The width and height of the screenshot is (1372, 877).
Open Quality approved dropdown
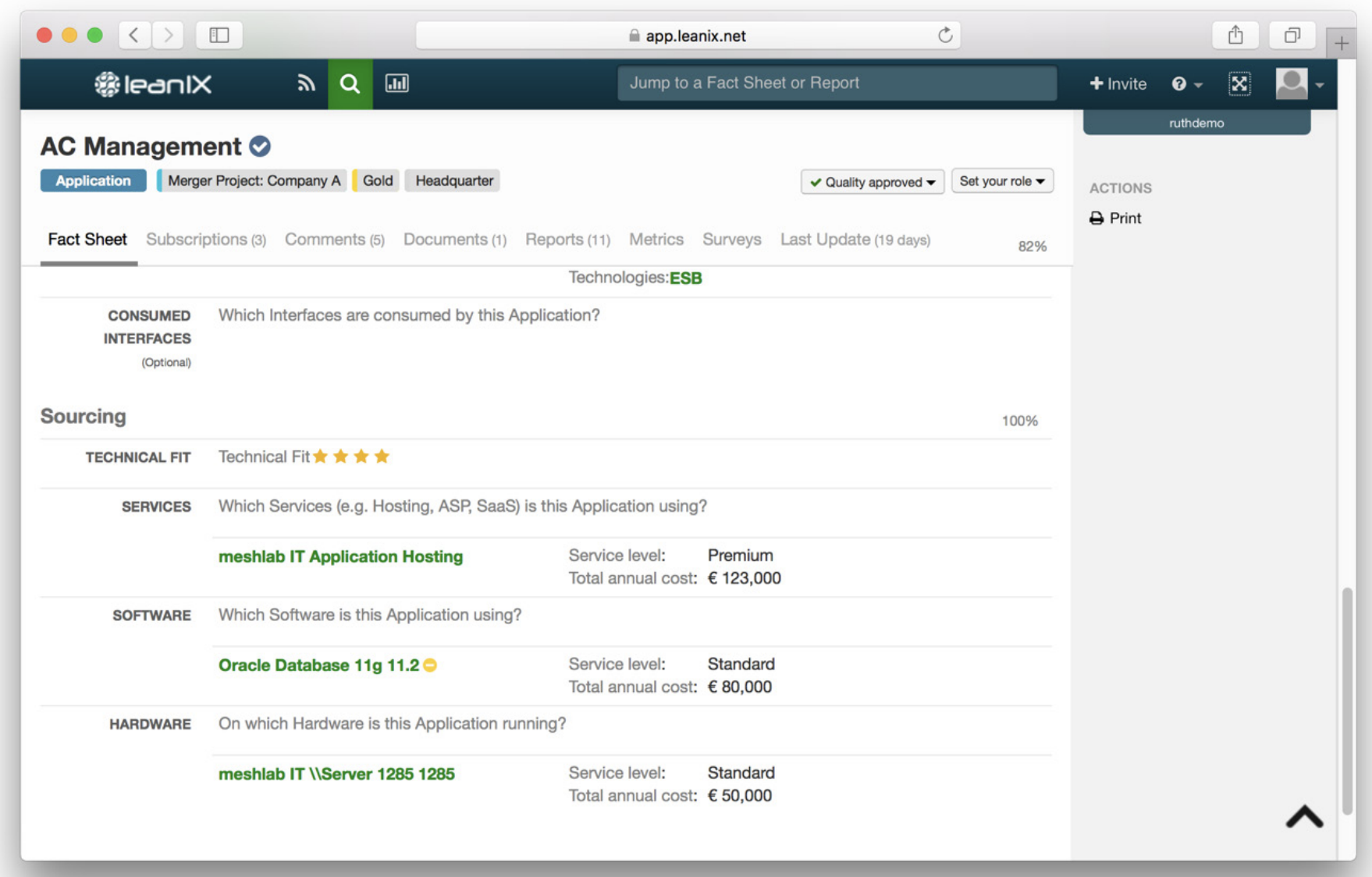pos(873,182)
